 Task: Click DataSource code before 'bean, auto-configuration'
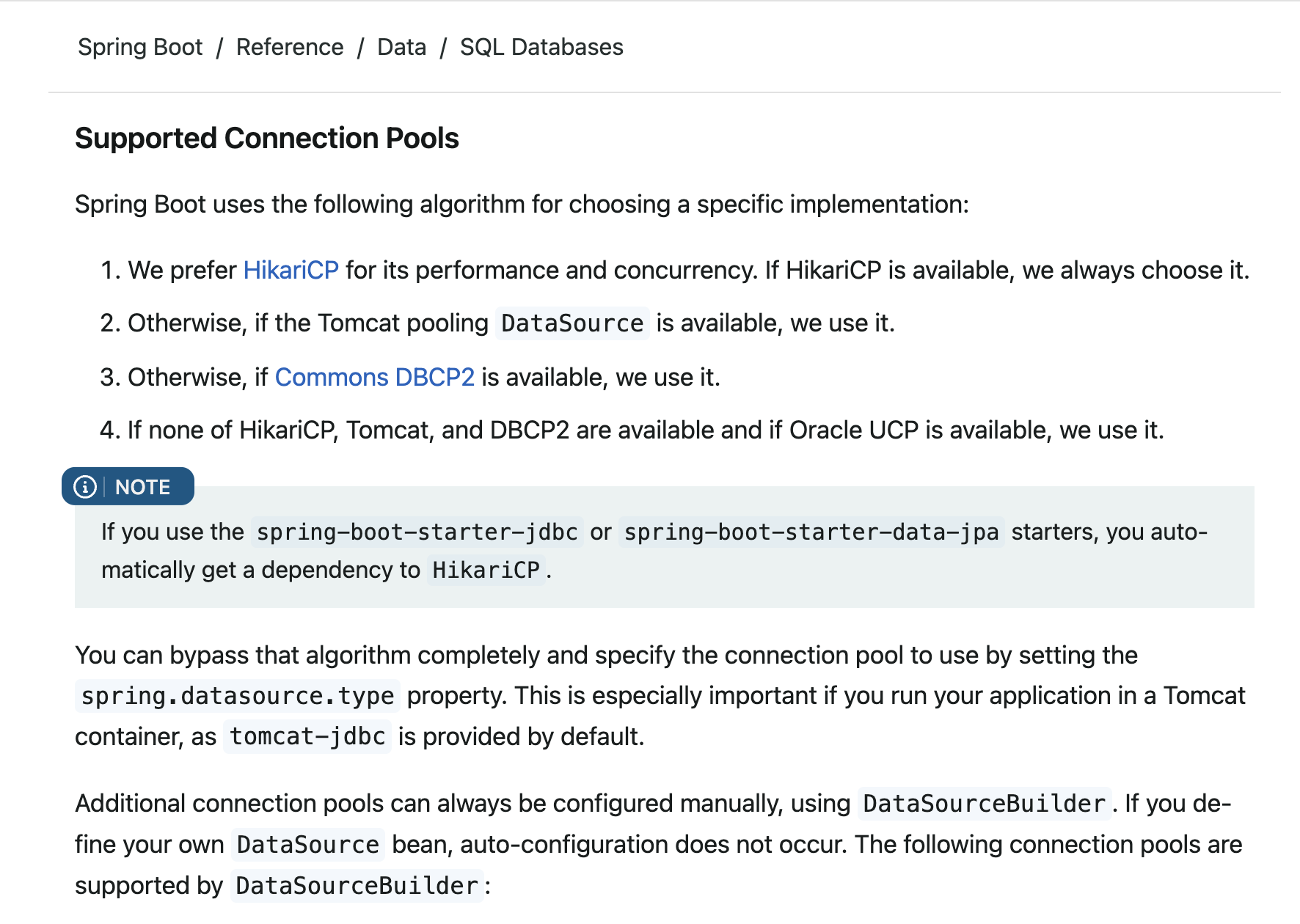(307, 845)
